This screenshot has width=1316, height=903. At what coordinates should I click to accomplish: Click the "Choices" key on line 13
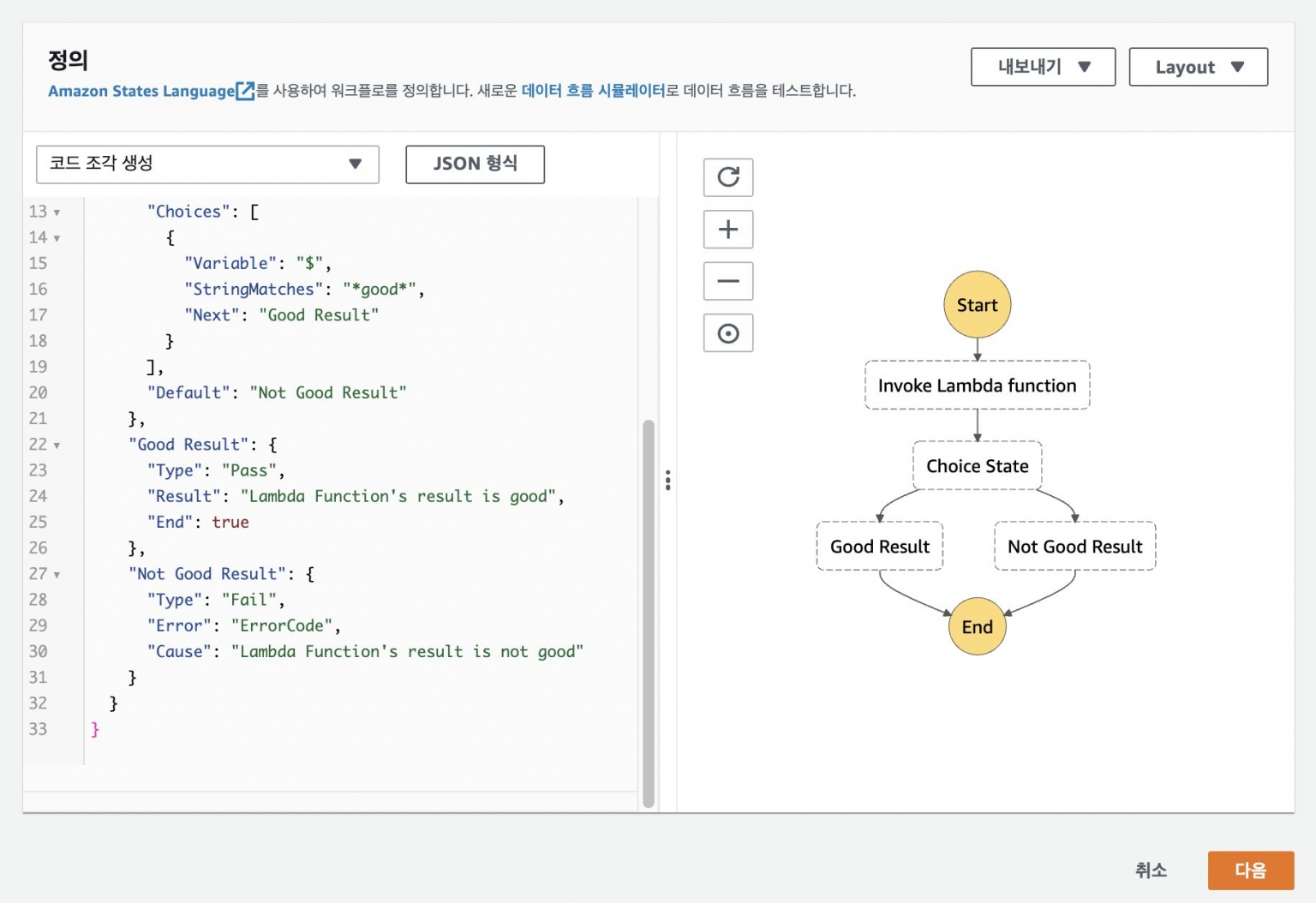[x=188, y=212]
